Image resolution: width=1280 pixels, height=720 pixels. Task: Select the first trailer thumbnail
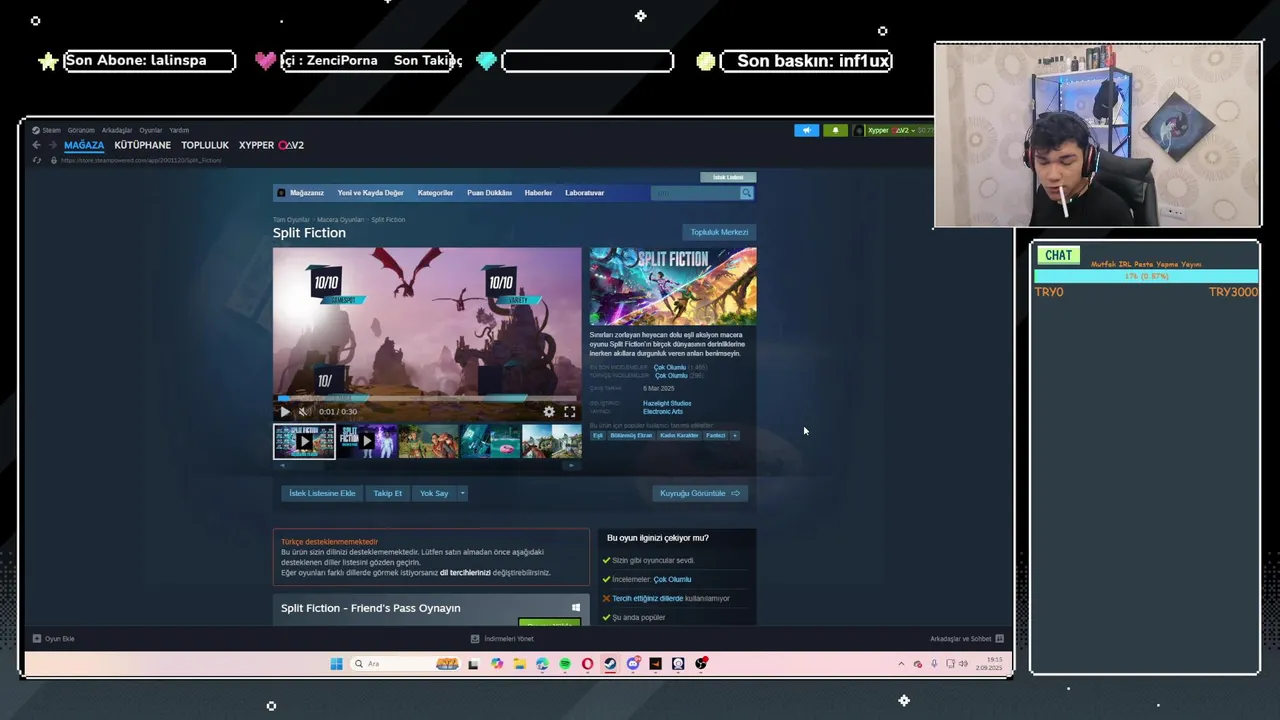[304, 441]
